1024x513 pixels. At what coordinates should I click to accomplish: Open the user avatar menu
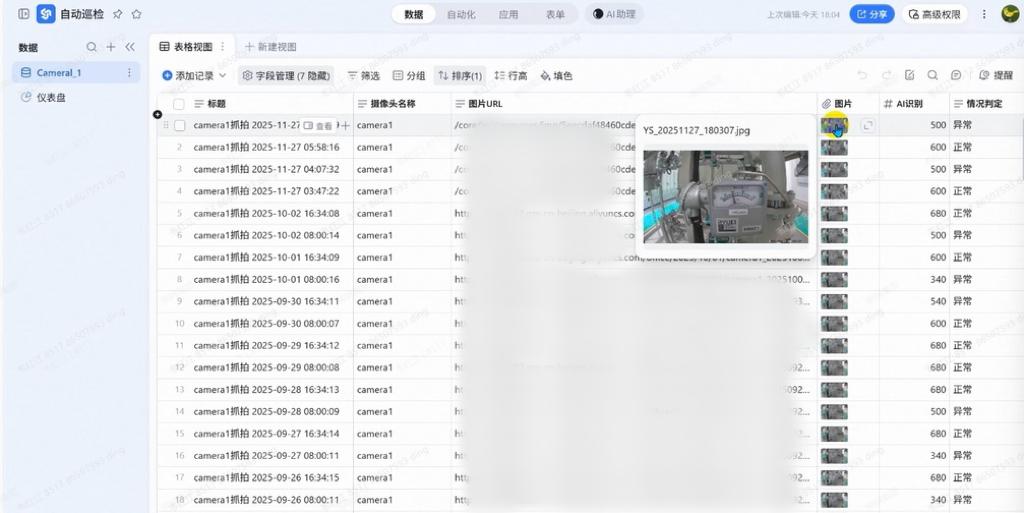(1011, 14)
